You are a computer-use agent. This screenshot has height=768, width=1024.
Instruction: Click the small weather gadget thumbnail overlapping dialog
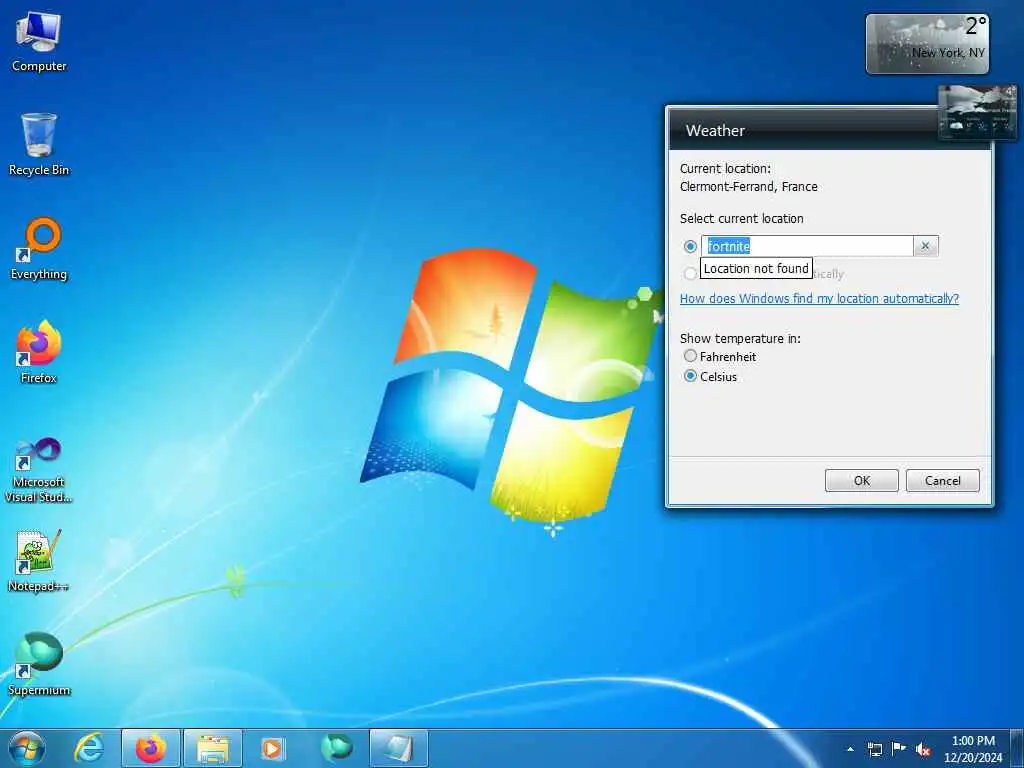[977, 112]
